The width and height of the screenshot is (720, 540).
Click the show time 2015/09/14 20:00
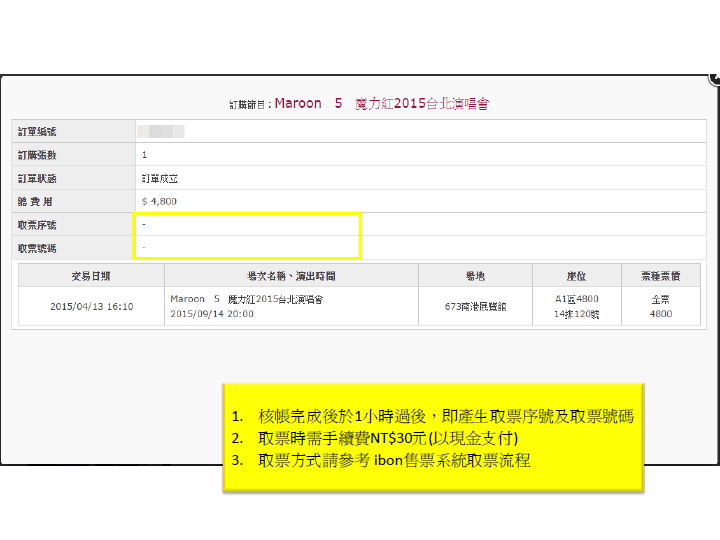click(212, 314)
